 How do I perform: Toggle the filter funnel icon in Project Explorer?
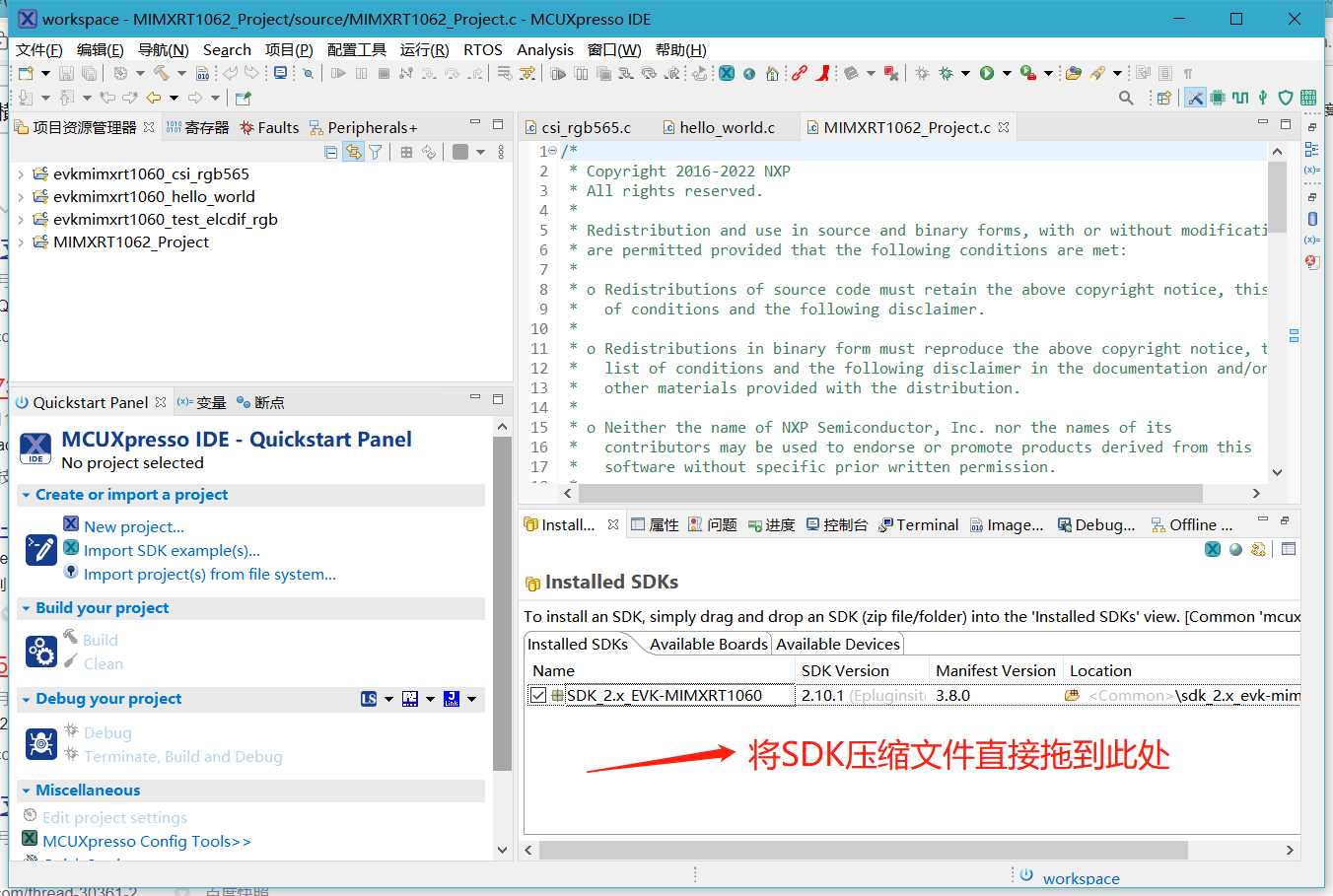coord(375,152)
